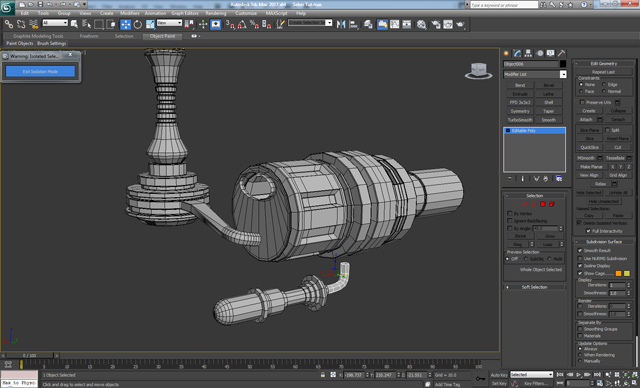Click the Symmetry modifier button
640x388 pixels.
click(520, 111)
